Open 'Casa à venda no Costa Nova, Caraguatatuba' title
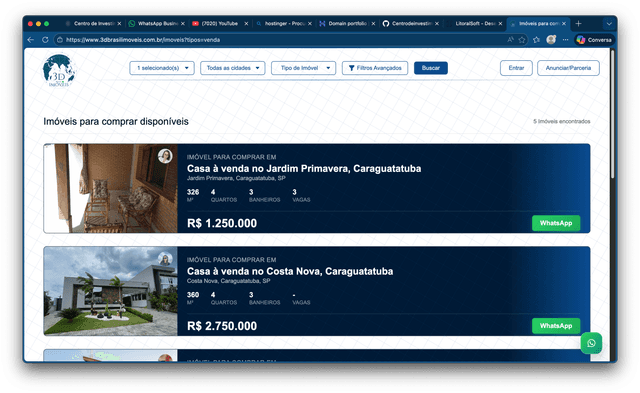The height and width of the screenshot is (393, 640). point(290,271)
